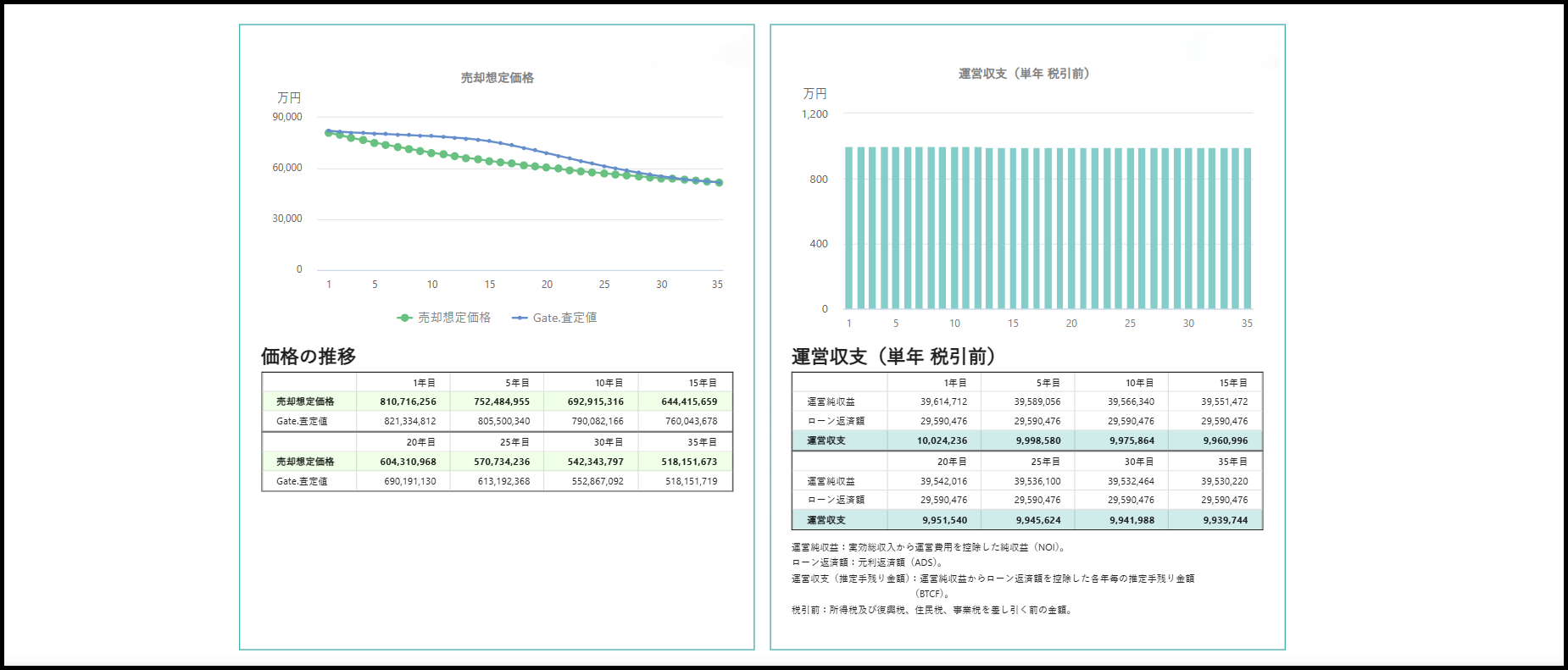Click the footnote line beginning with 税引前
Viewport: 1568px width, 670px height.
pos(932,610)
